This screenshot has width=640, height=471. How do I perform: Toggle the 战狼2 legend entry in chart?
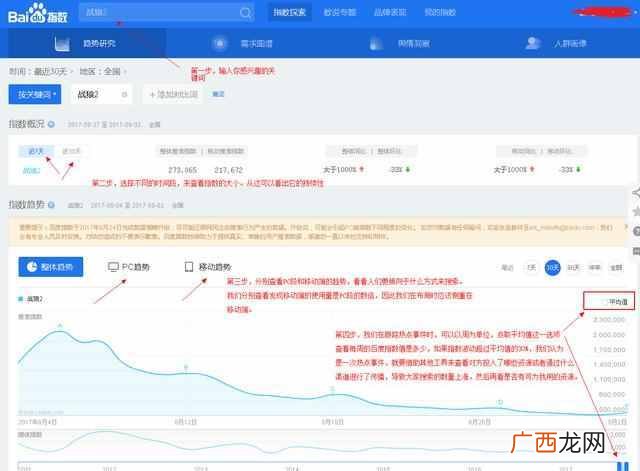pyautogui.click(x=30, y=299)
